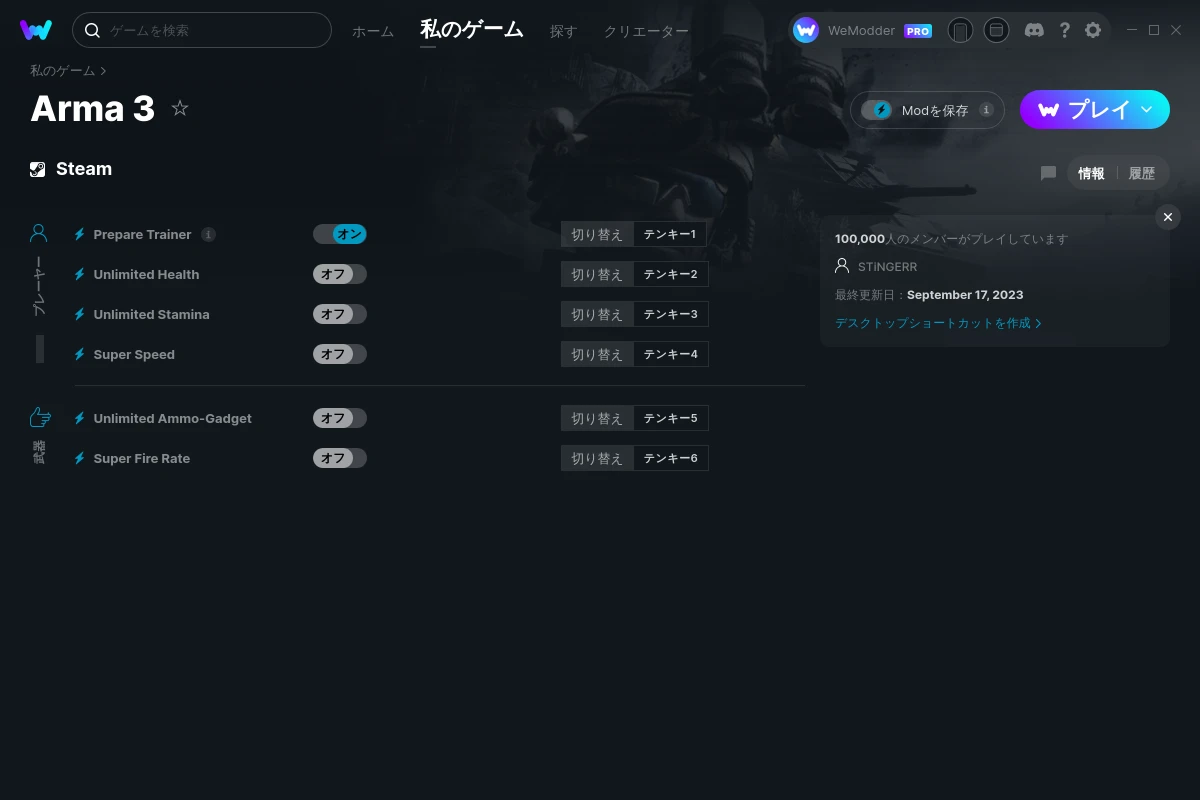Click the WeMod logo icon
This screenshot has height=800, width=1200.
pos(36,30)
